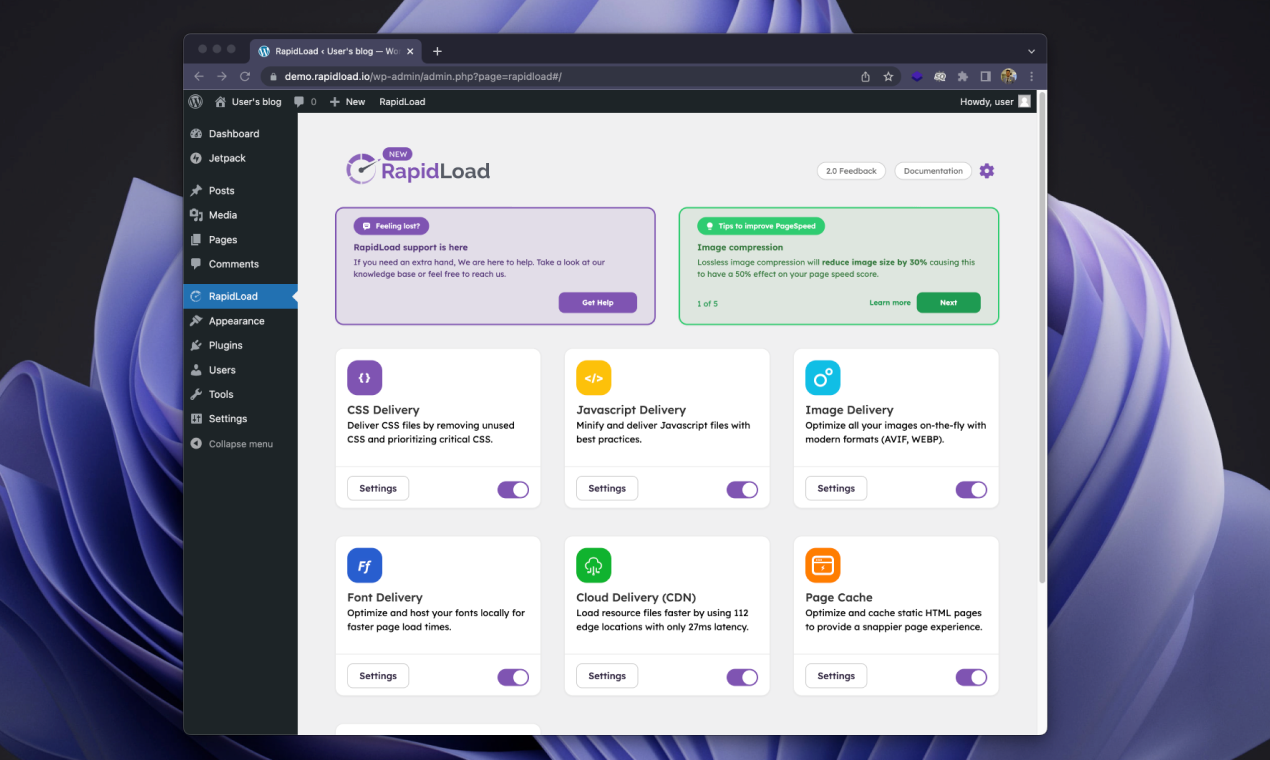Click Next tip button
The image size is (1270, 760).
tap(948, 302)
